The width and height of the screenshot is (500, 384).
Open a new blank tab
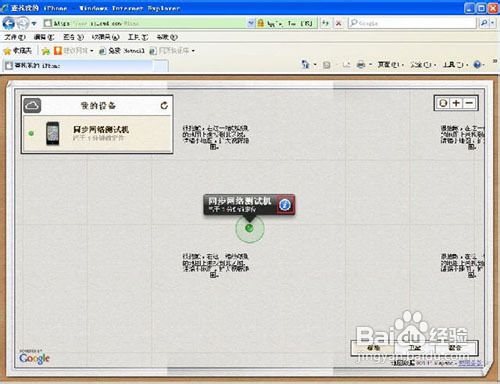click(161, 66)
